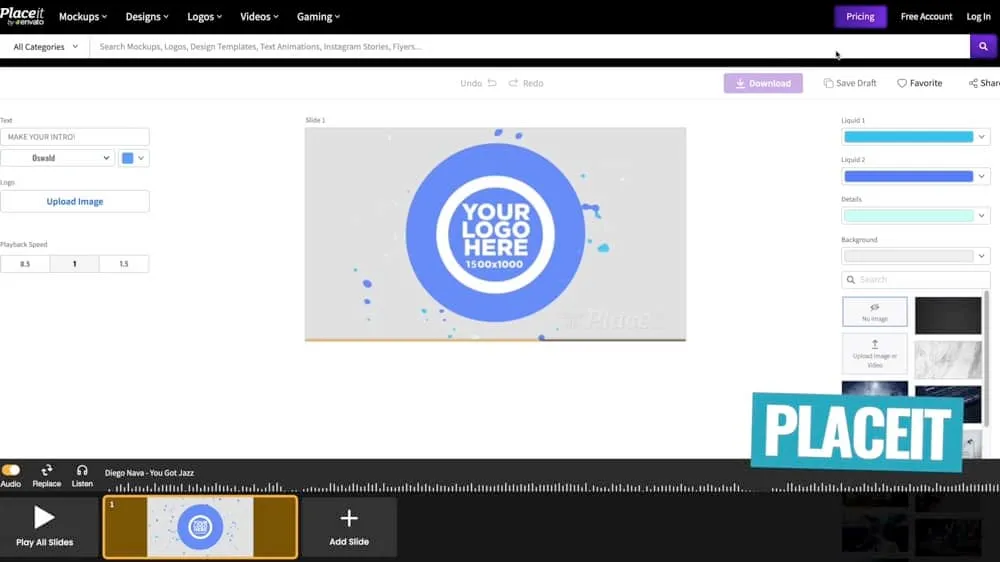The image size is (1000, 562).
Task: Set playback speed to 1.5
Action: click(124, 264)
